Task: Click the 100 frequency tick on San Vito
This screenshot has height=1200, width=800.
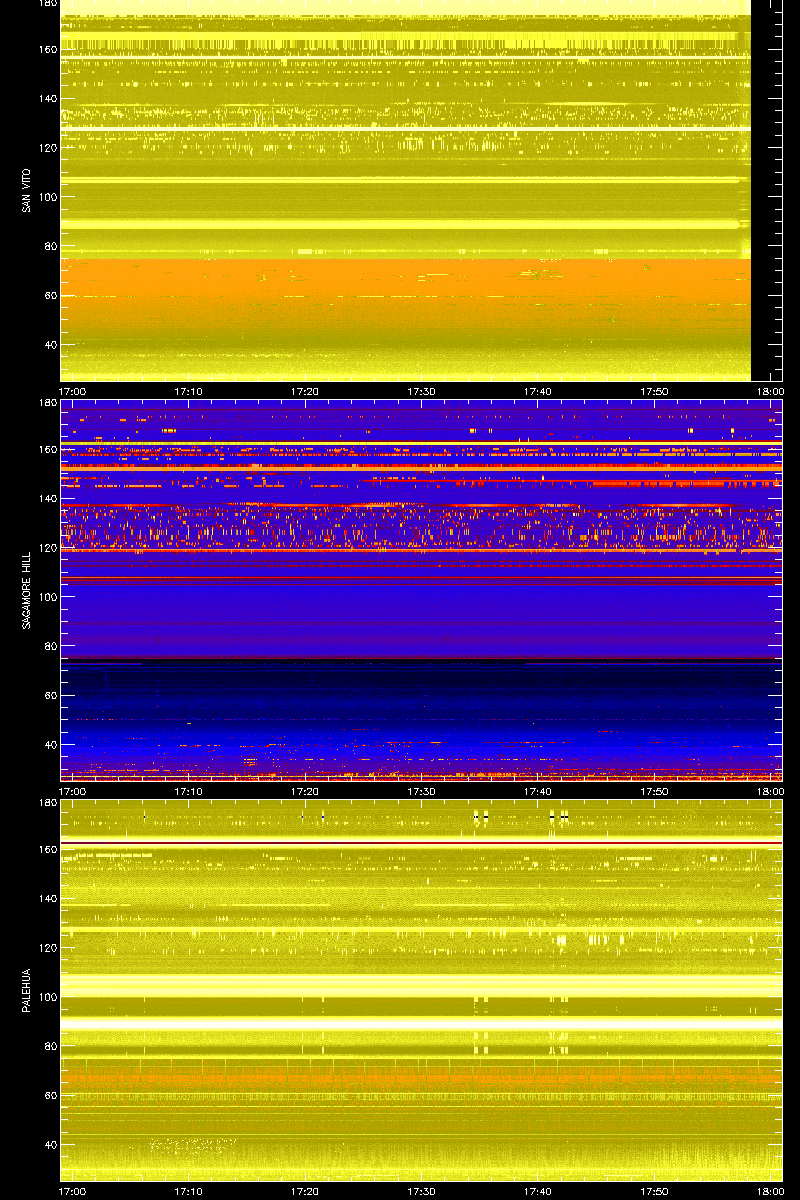Action: point(47,197)
